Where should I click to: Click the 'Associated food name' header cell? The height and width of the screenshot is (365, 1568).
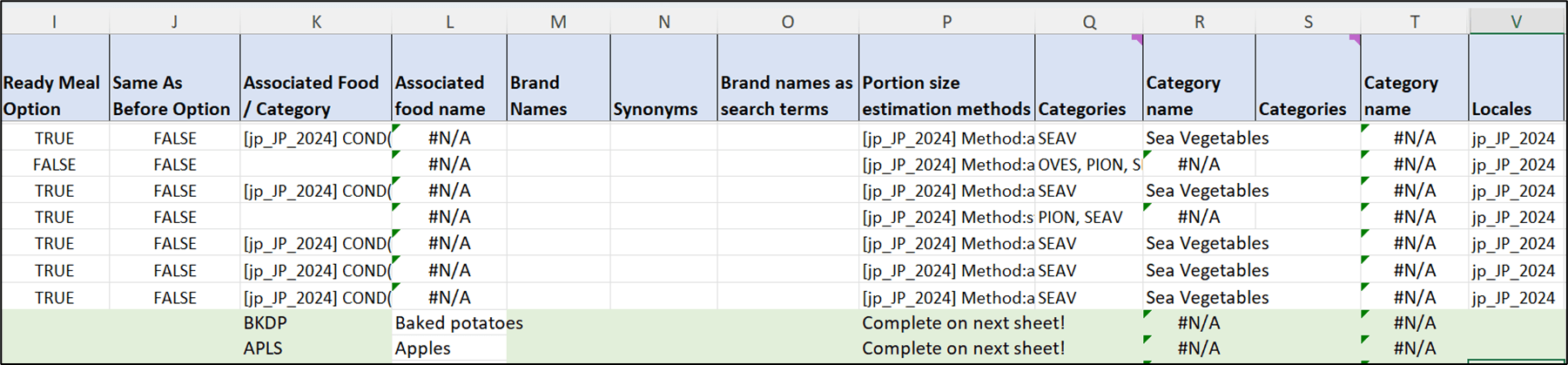pyautogui.click(x=449, y=78)
